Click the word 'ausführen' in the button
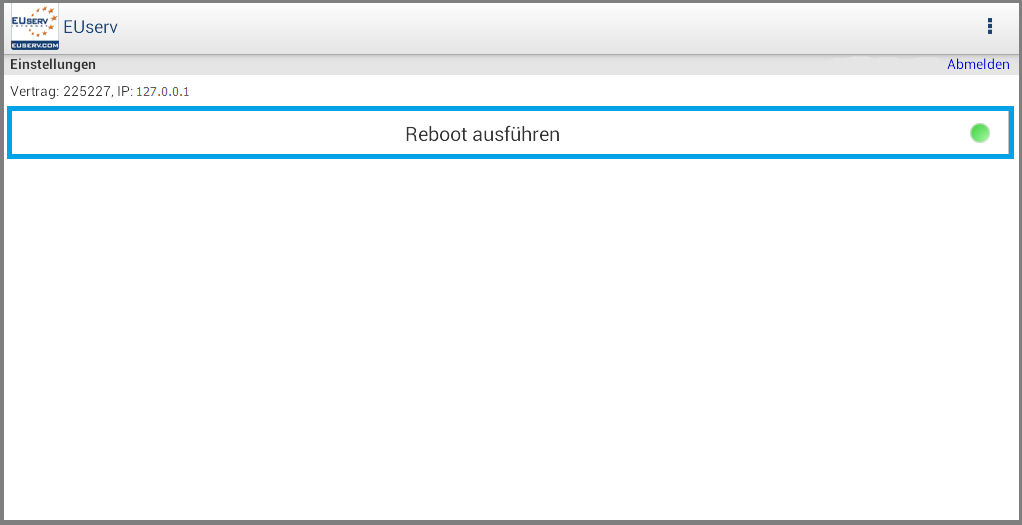 tap(516, 134)
